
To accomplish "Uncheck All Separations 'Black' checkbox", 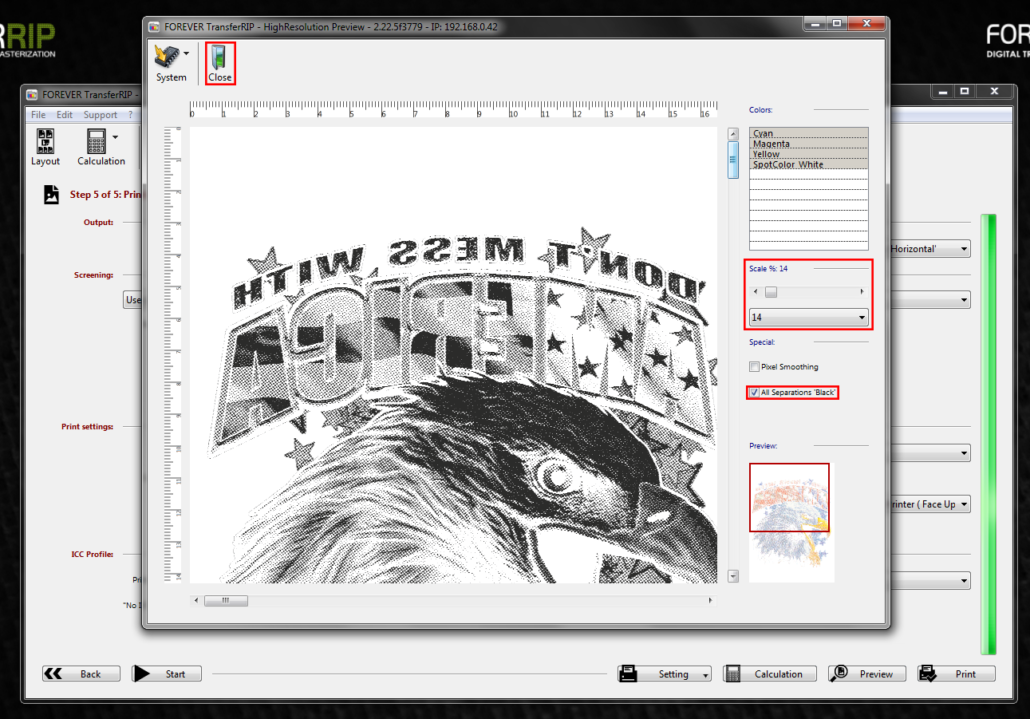I will pos(754,393).
